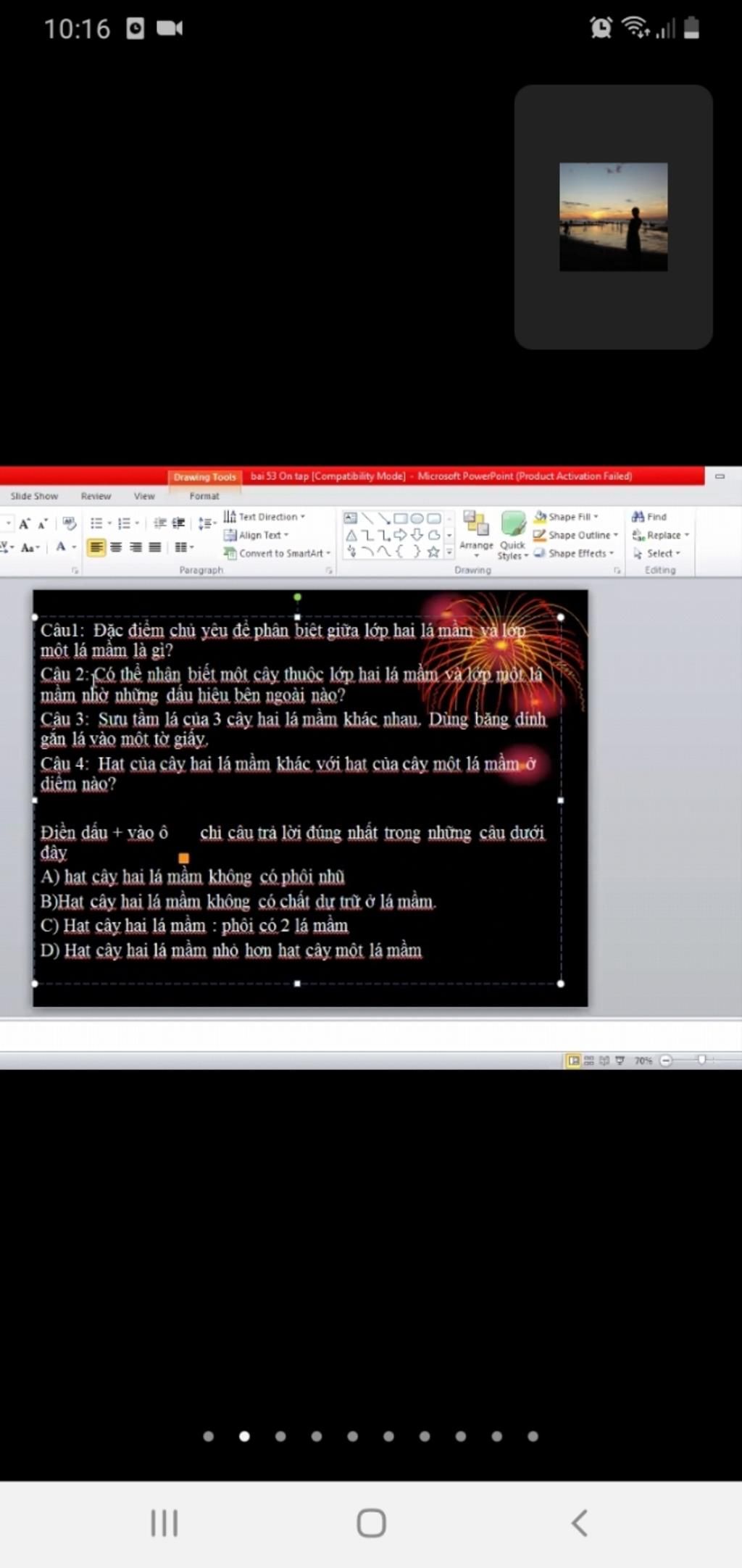Viewport: 742px width, 1568px height.
Task: Click the zoom slider handle
Action: 701,1060
